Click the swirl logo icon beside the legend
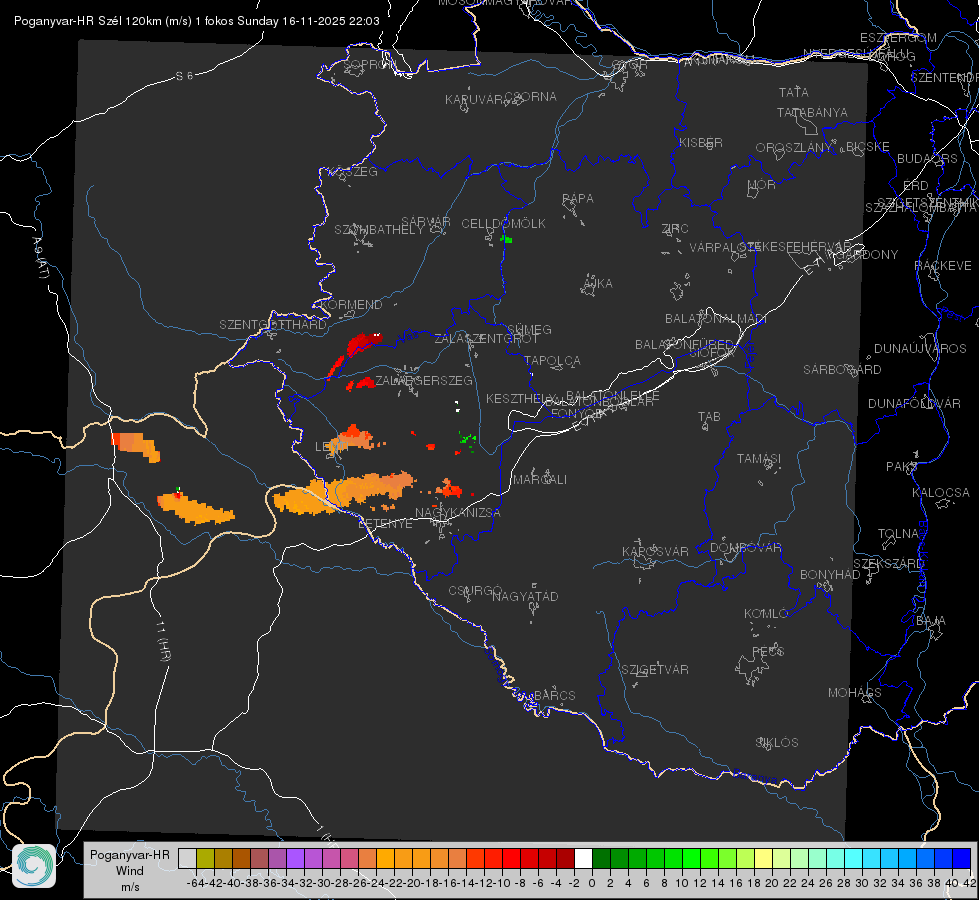Viewport: 979px width, 900px height. [34, 866]
